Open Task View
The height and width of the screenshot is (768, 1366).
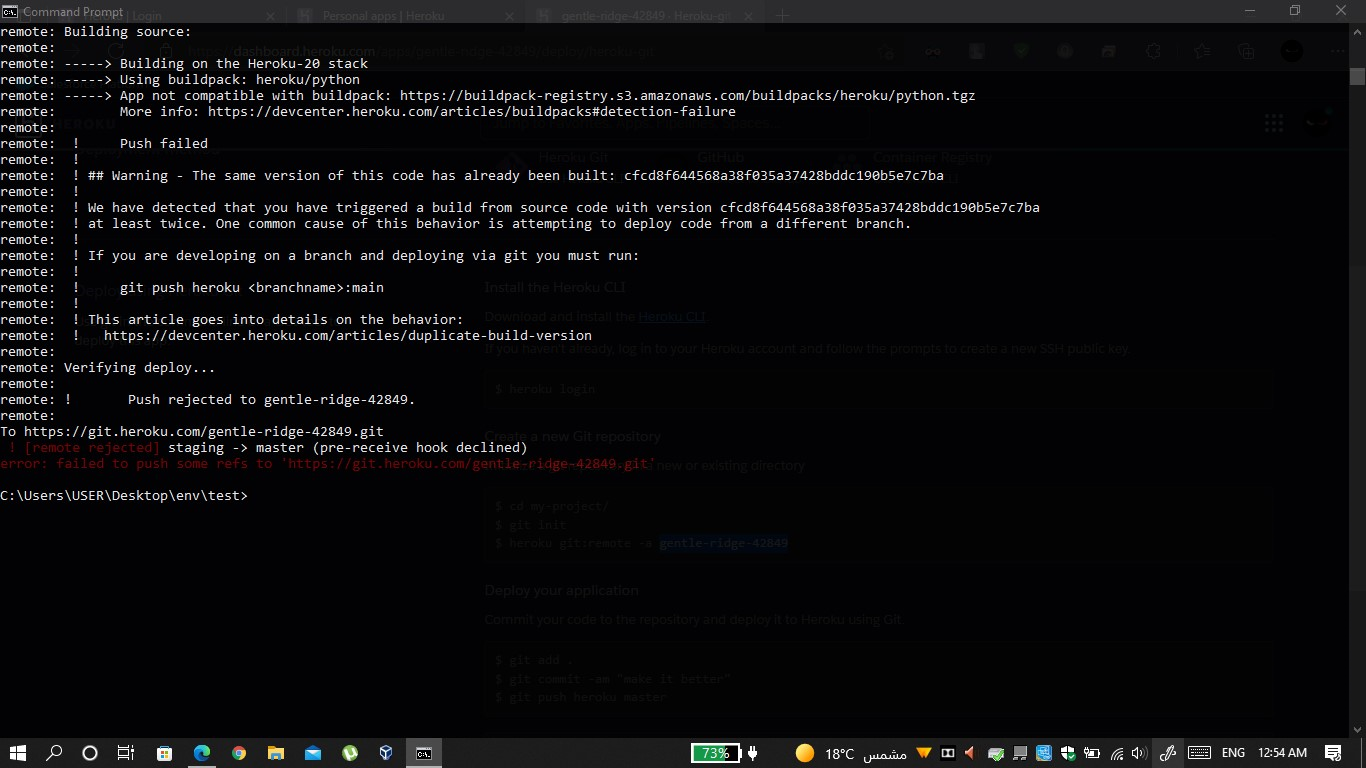point(126,753)
